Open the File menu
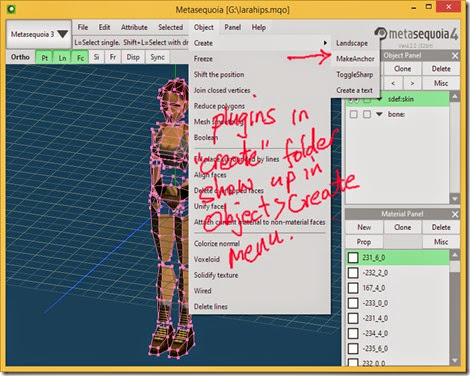The width and height of the screenshot is (470, 376). [x=83, y=27]
